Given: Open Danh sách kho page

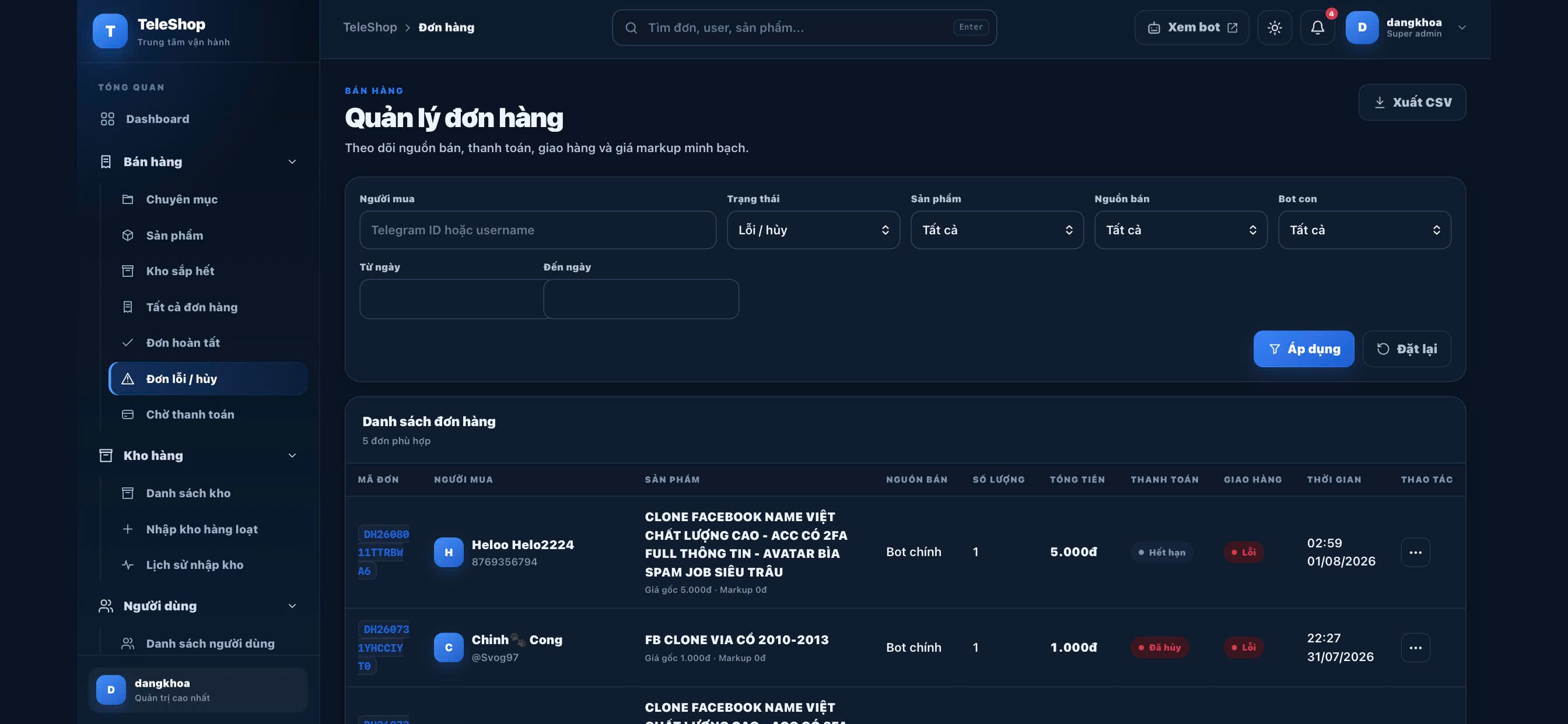Looking at the screenshot, I should pyautogui.click(x=208, y=493).
